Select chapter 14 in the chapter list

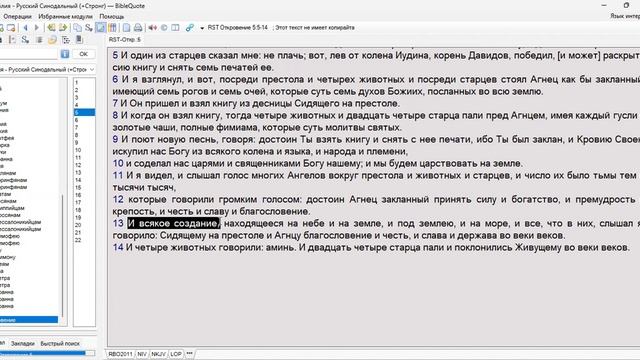pyautogui.click(x=84, y=180)
